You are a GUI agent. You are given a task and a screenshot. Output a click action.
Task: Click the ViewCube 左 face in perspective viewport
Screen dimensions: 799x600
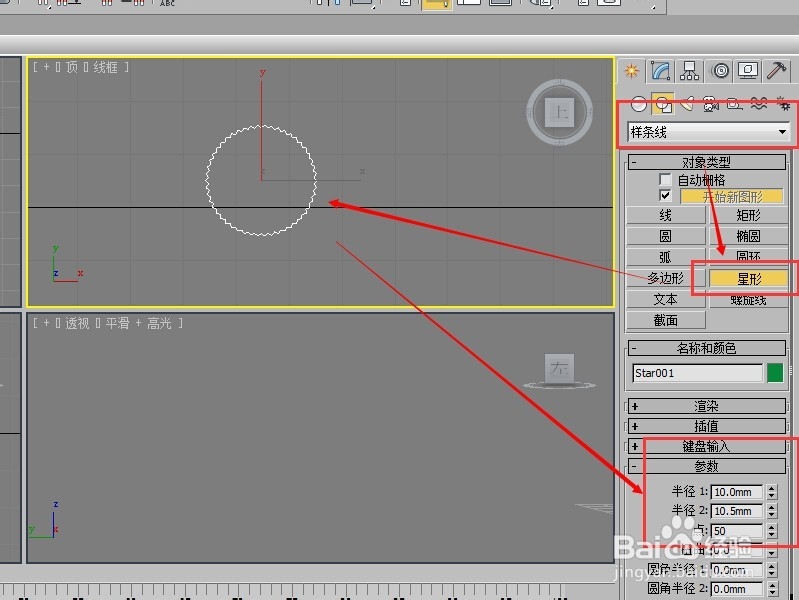560,367
